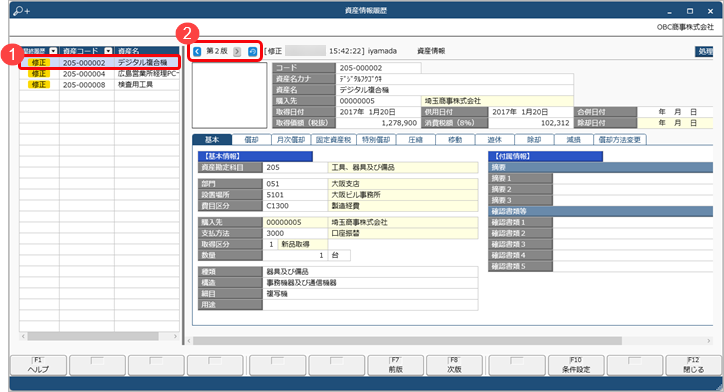
Task: Click the asset list horizontal scrollbar
Action: [92, 337]
